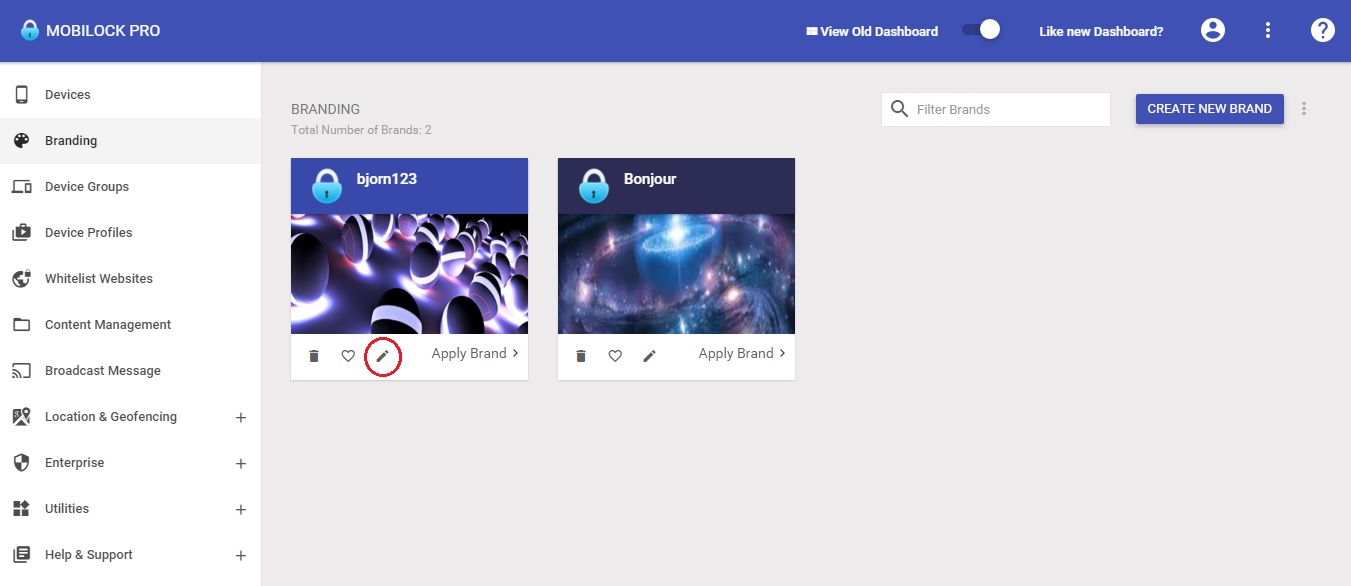Click the Devices phone icon in sidebar

click(21, 95)
